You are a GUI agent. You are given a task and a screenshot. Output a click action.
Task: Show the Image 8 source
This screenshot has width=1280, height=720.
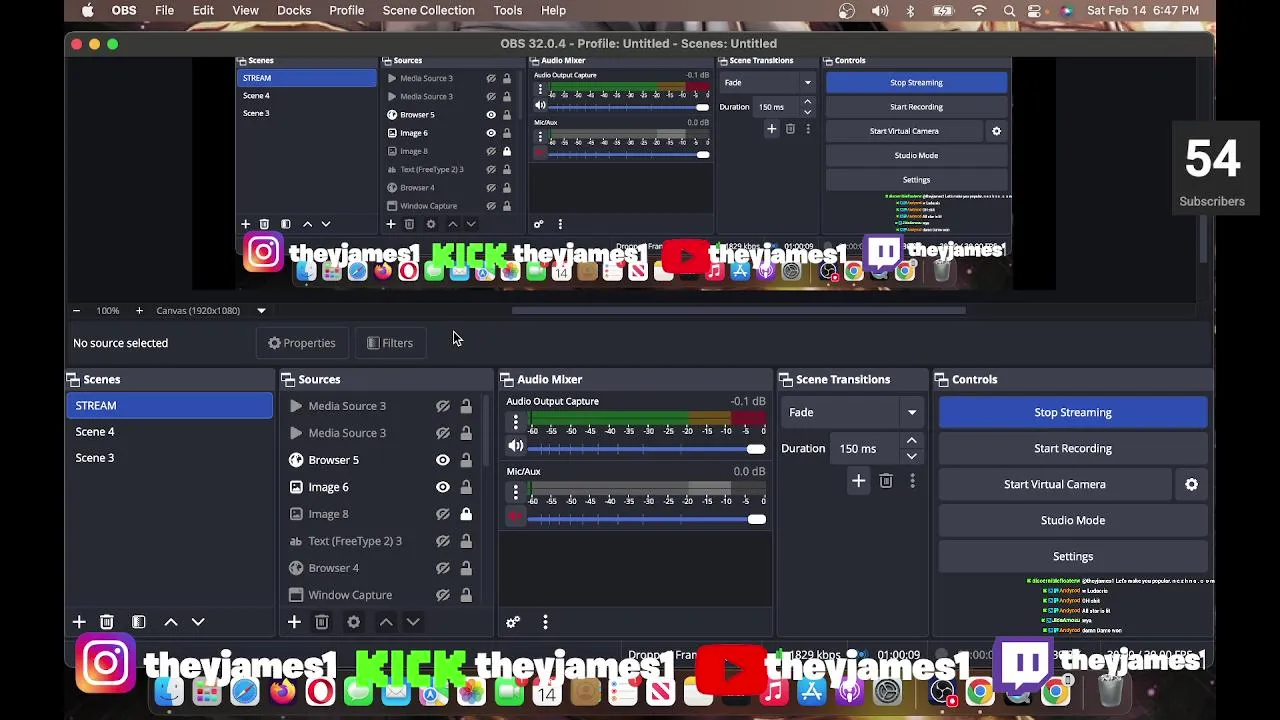(x=443, y=514)
